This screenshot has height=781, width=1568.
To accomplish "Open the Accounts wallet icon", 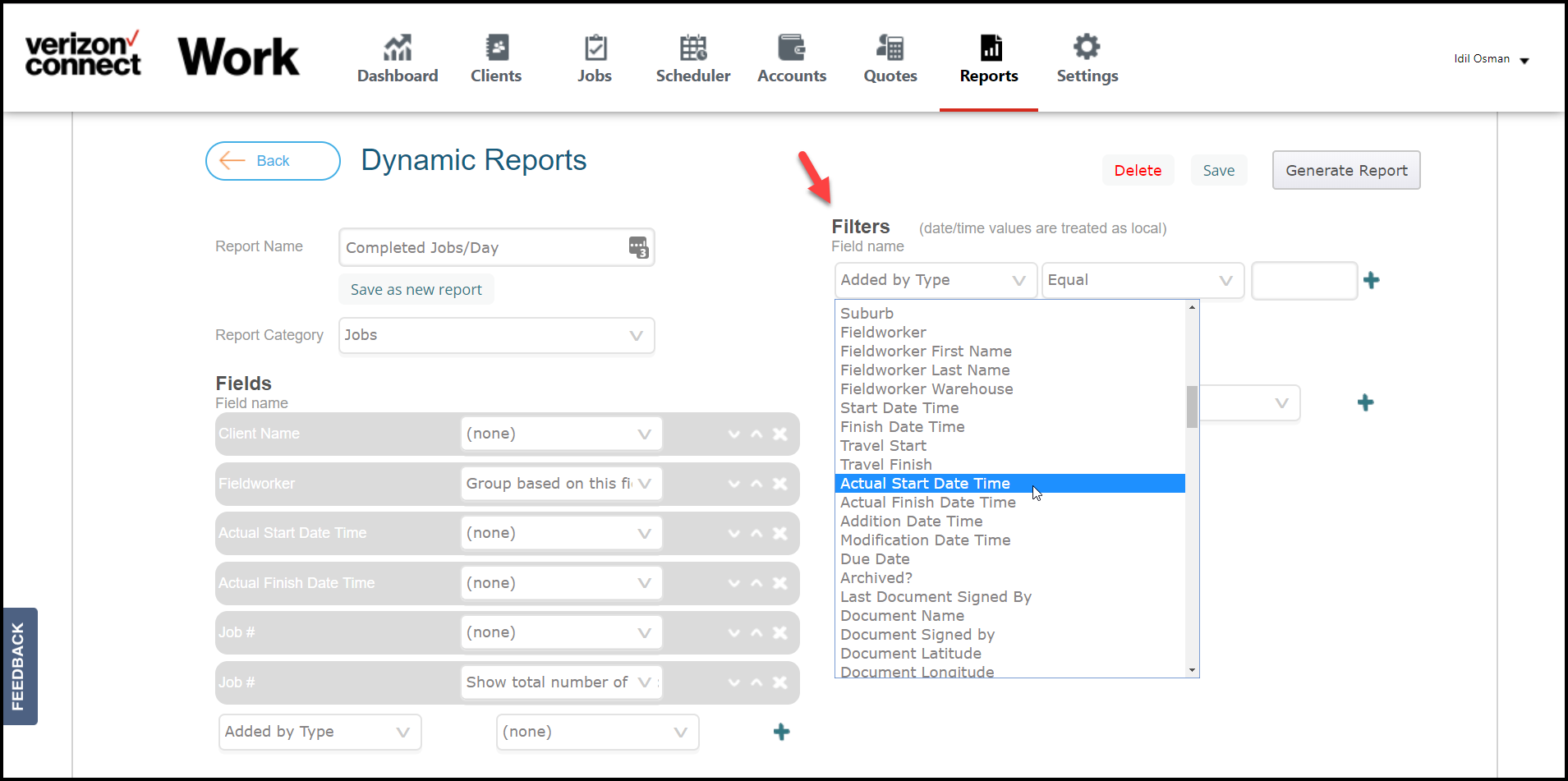I will tap(792, 48).
